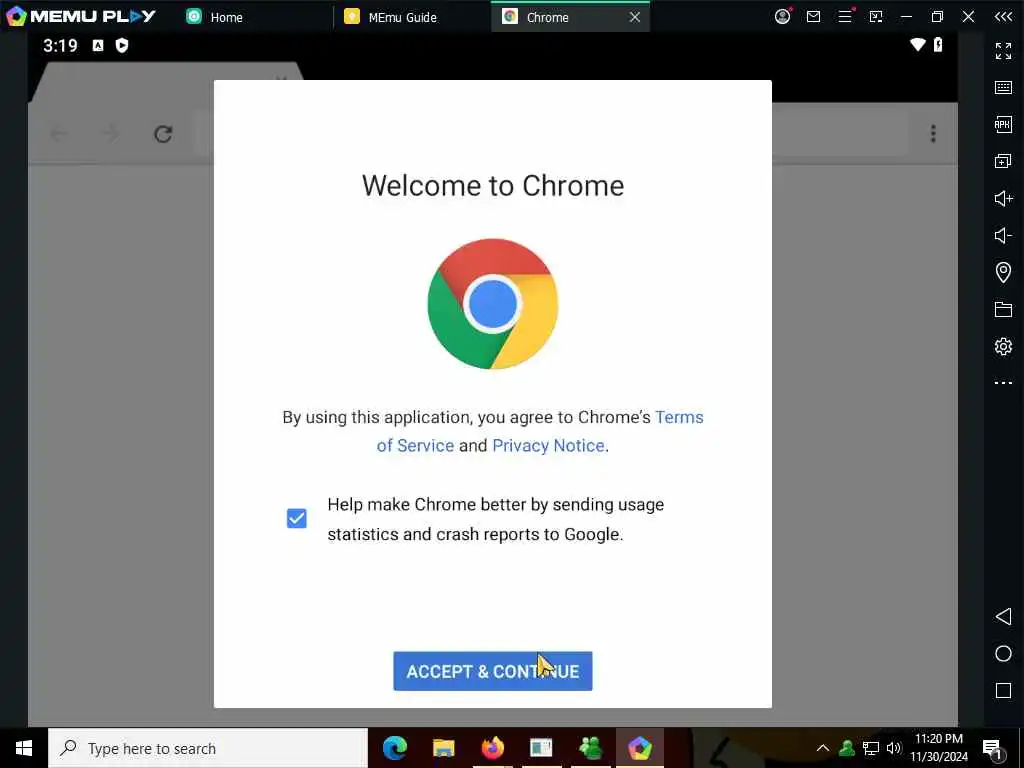Open the MEmu shared folder icon

pyautogui.click(x=1003, y=309)
